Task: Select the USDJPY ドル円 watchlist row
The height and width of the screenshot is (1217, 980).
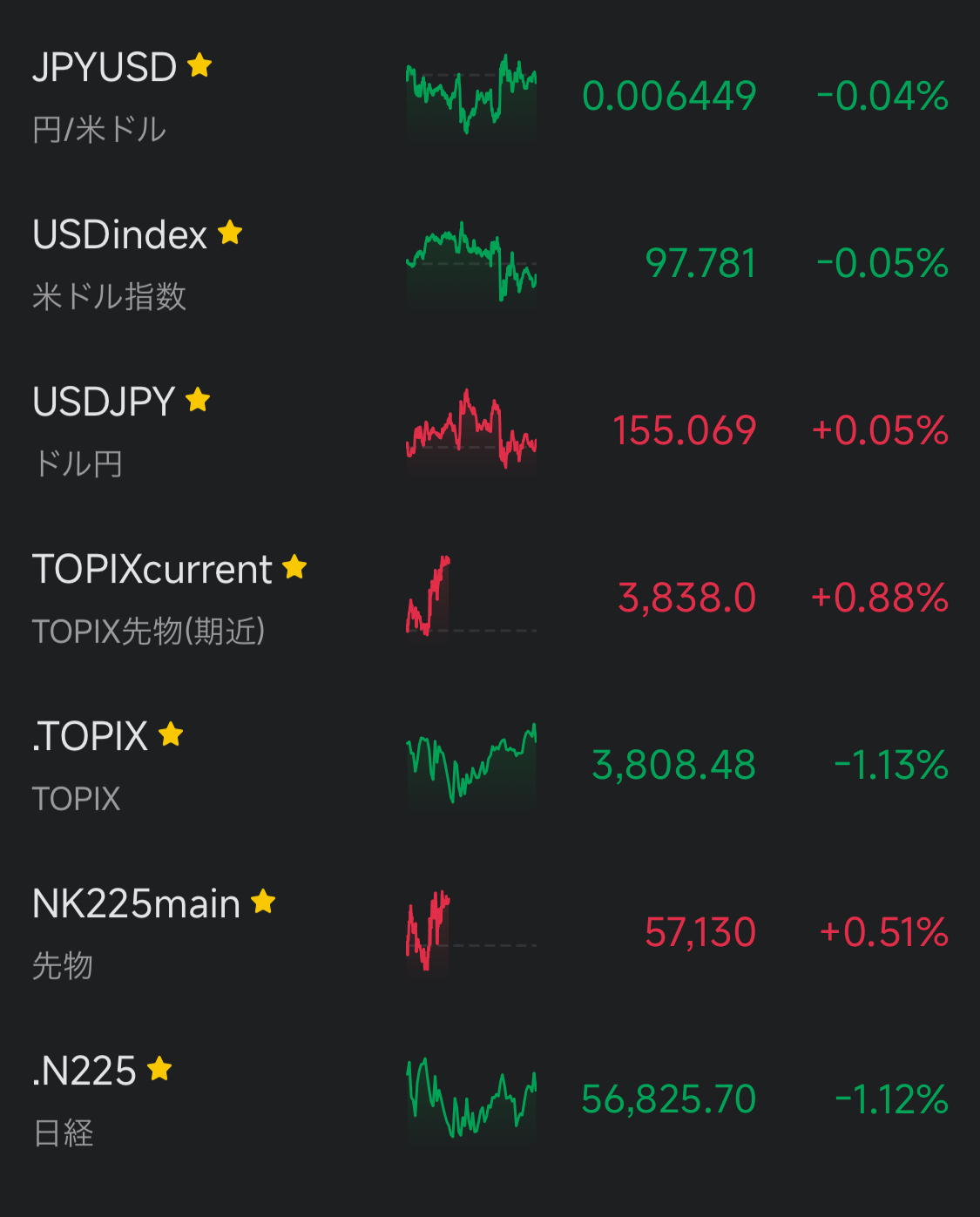Action: 490,430
